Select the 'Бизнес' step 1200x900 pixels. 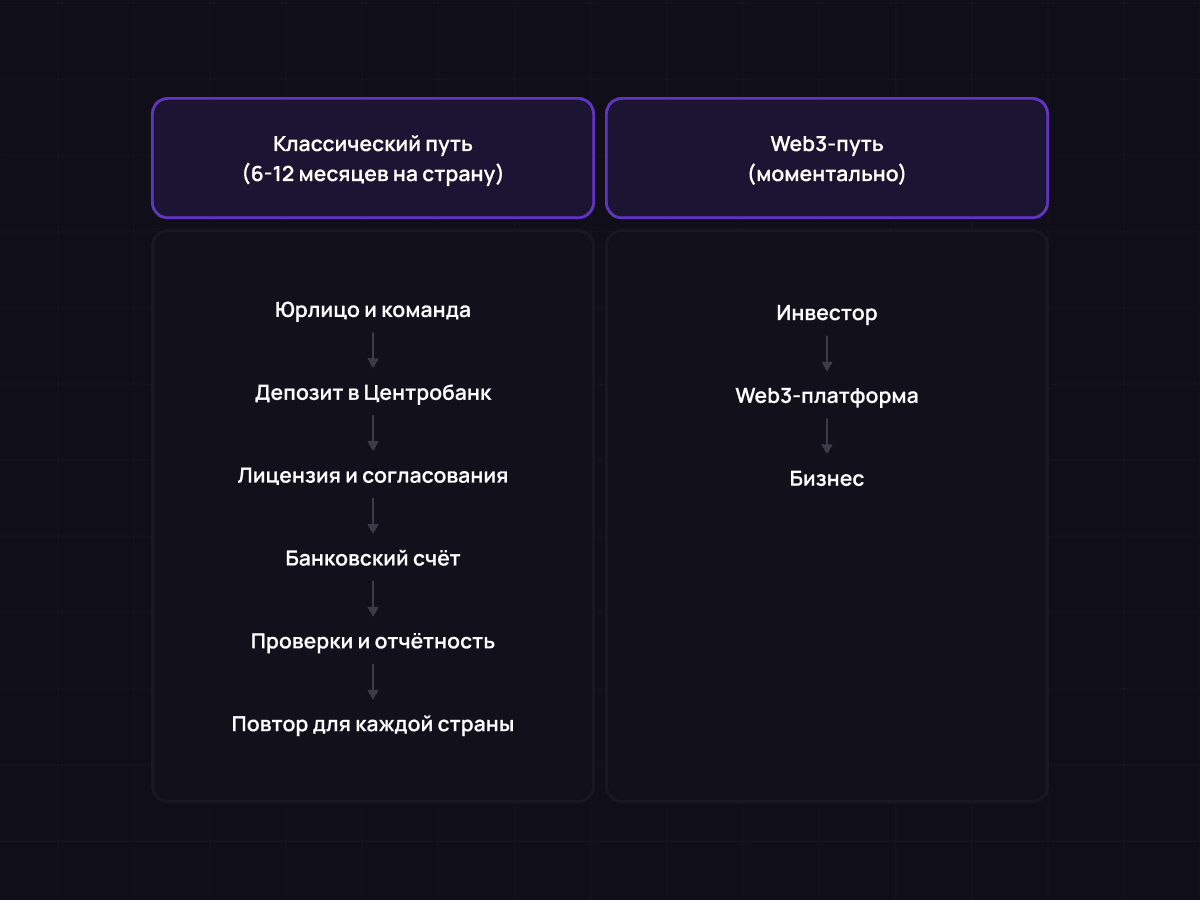(826, 479)
